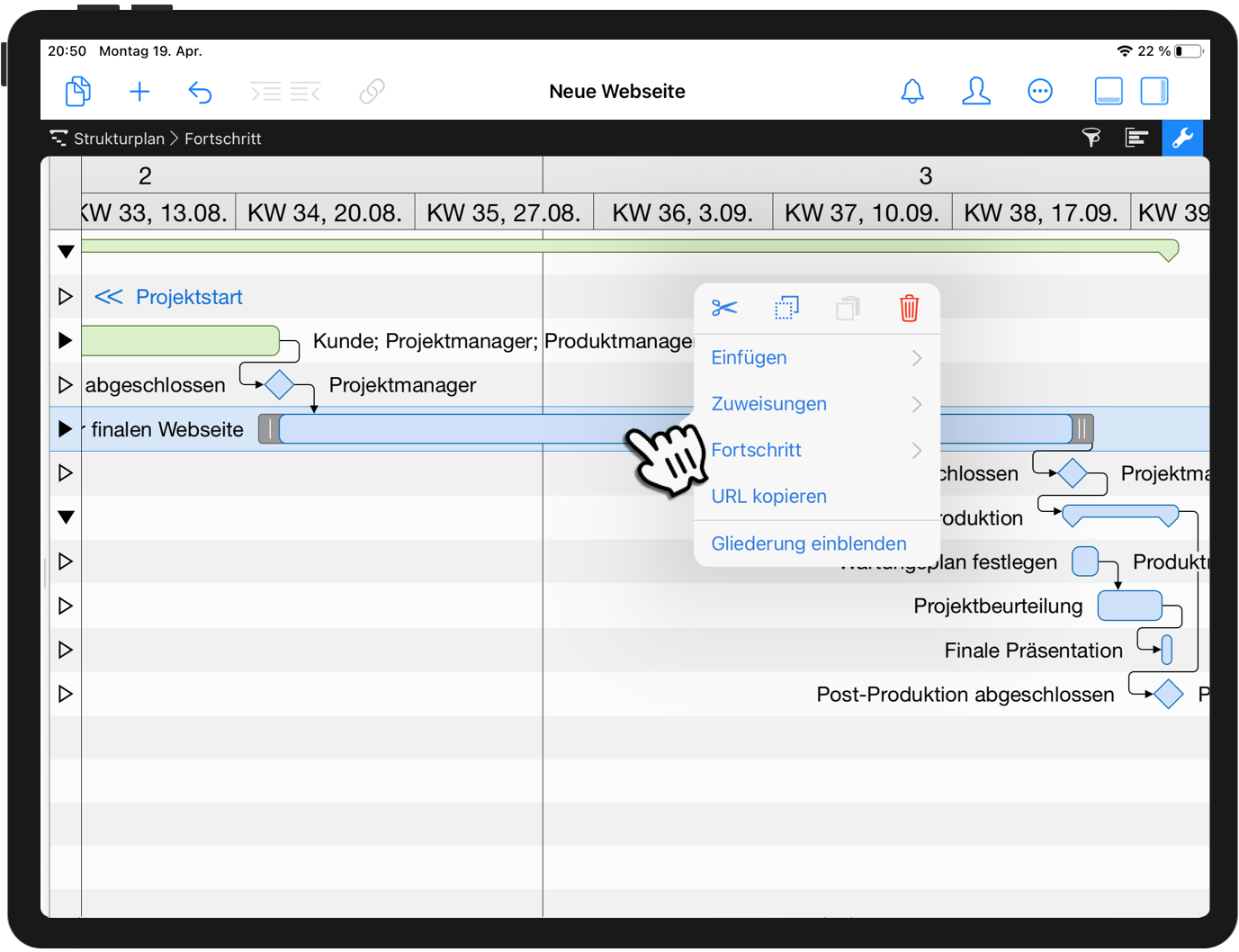The height and width of the screenshot is (952, 1239).
Task: Open the Strukturplan breadcrumb link
Action: click(120, 138)
